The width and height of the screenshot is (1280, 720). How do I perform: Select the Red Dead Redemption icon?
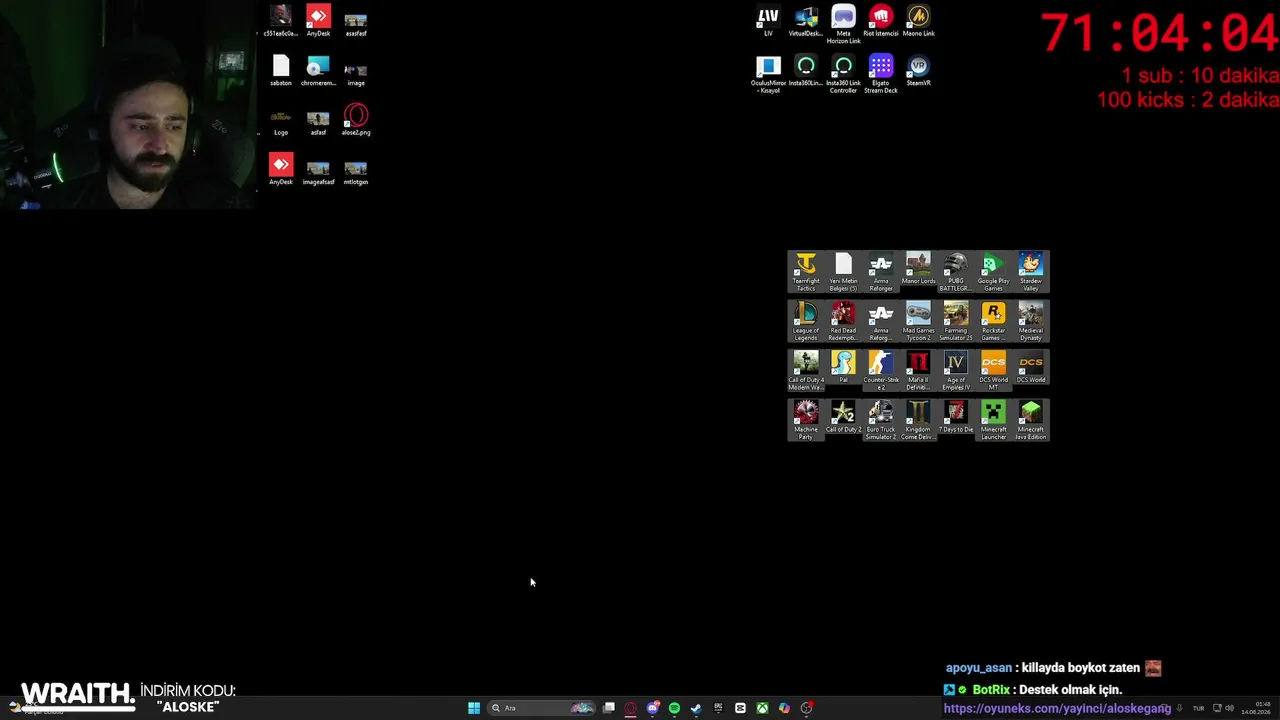(843, 322)
